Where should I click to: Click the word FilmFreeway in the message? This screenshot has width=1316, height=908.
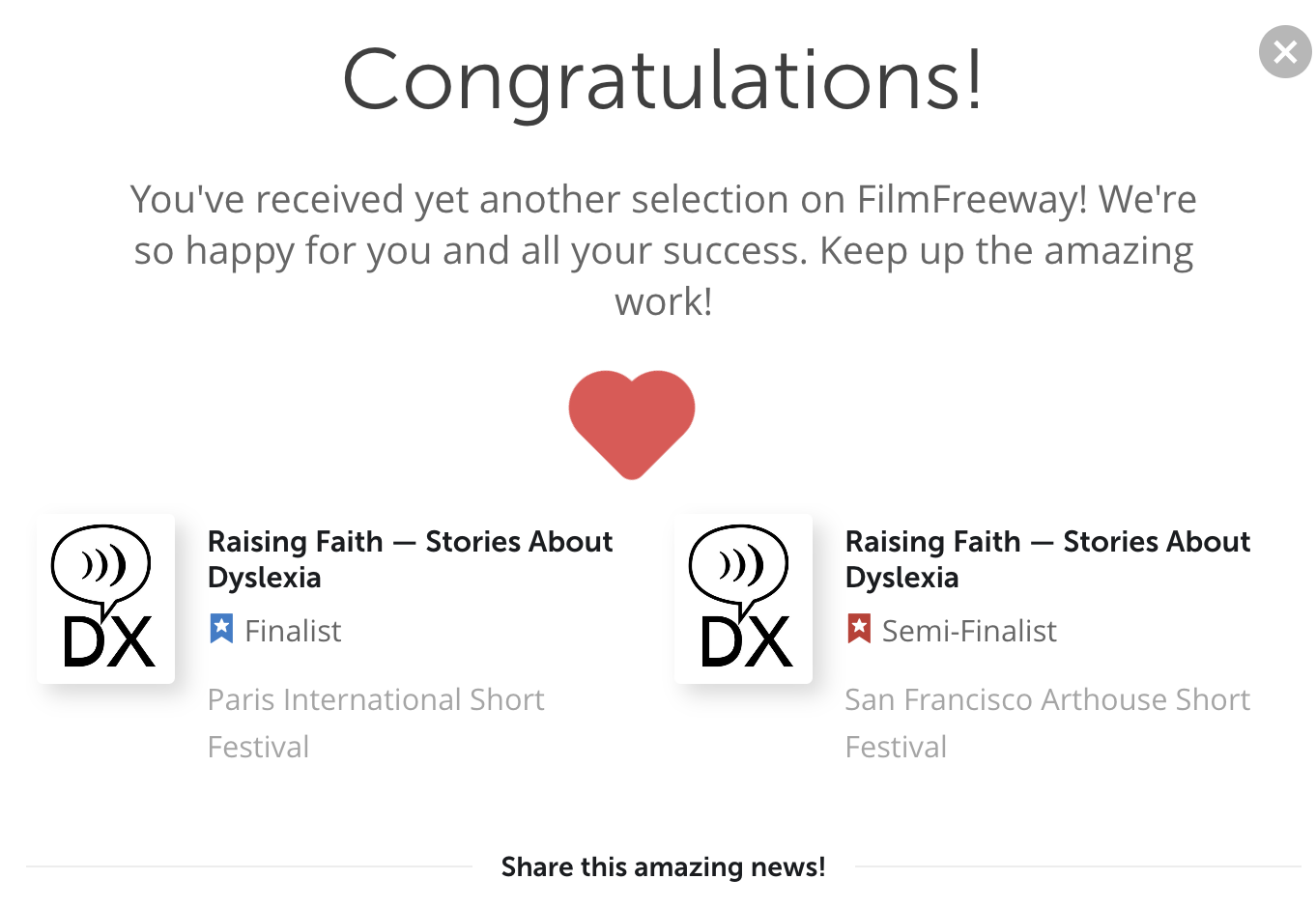[972, 200]
